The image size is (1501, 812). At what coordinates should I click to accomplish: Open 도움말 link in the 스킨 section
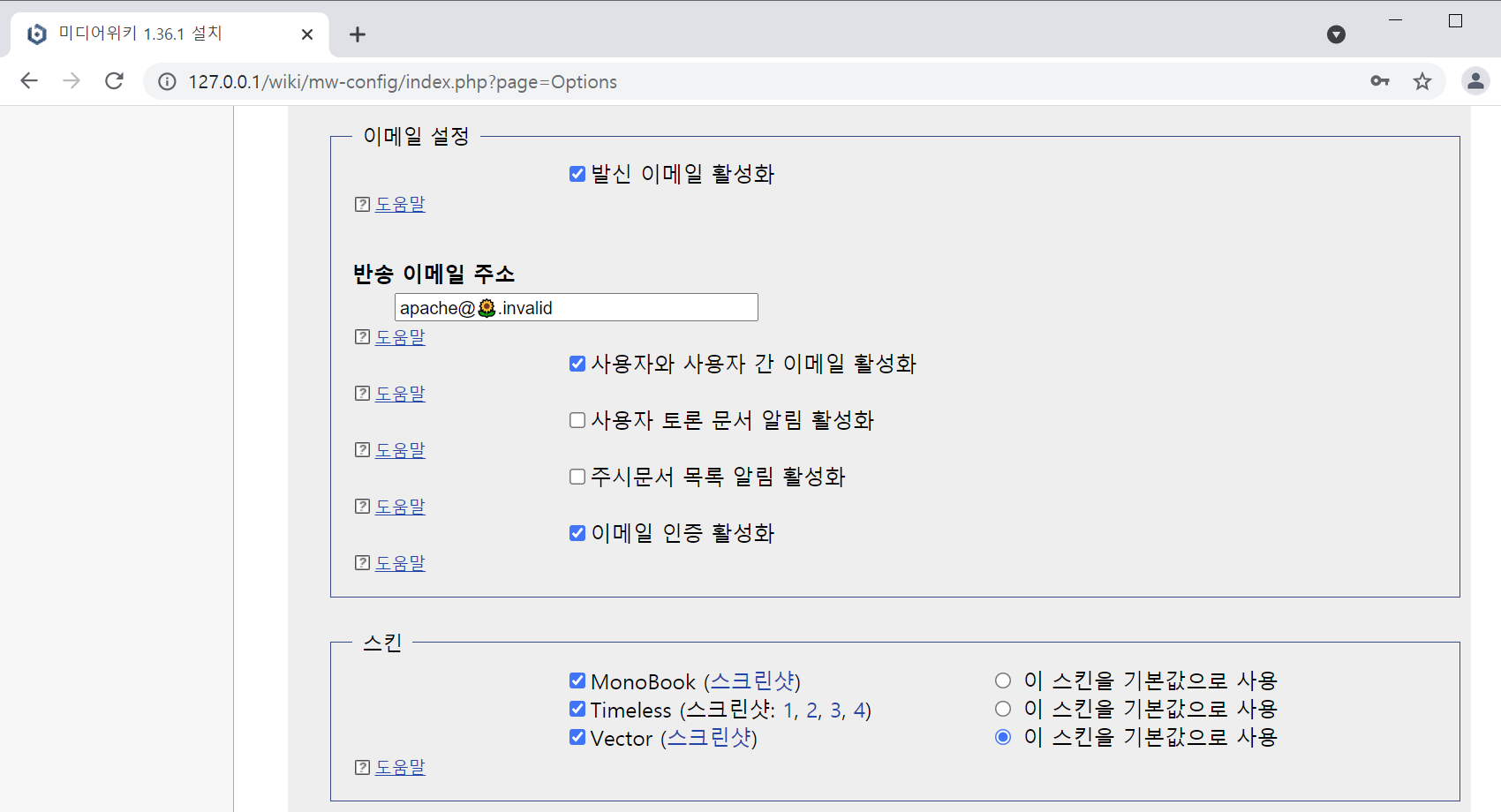pyautogui.click(x=400, y=768)
